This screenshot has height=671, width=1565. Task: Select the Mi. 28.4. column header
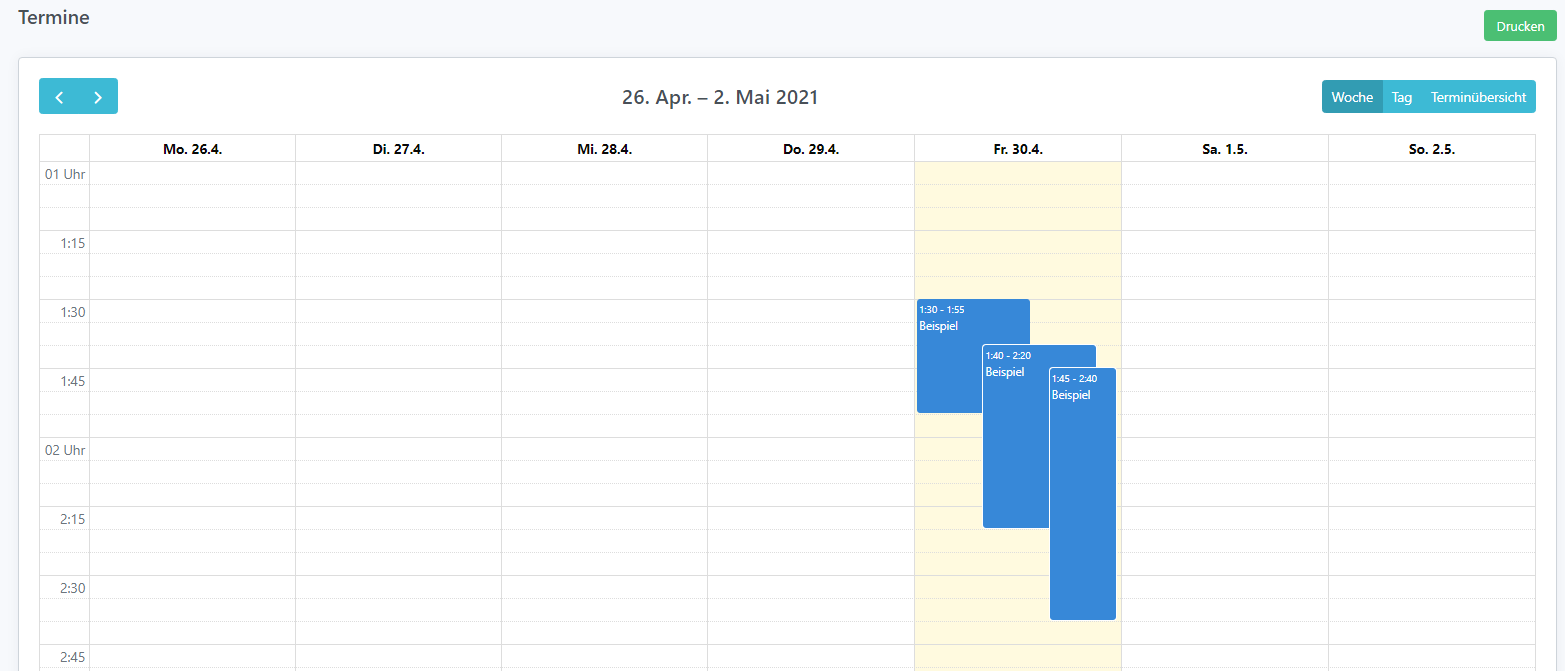[x=604, y=149]
